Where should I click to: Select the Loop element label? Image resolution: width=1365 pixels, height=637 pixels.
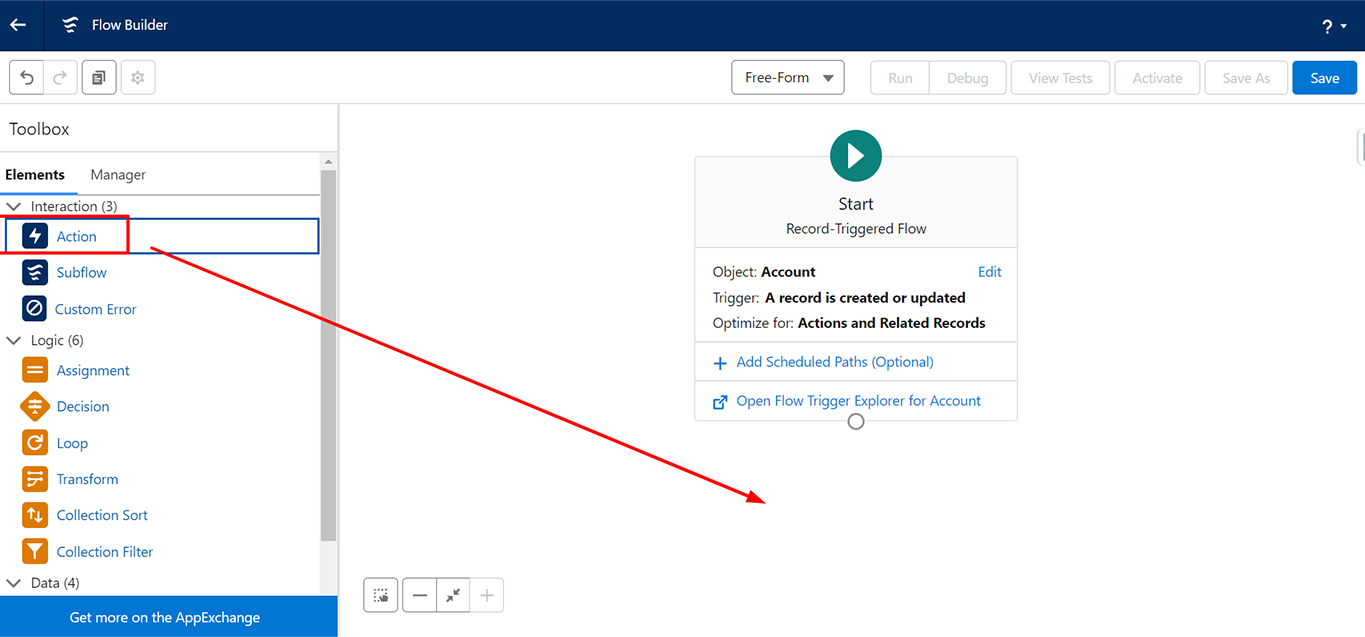(x=72, y=444)
